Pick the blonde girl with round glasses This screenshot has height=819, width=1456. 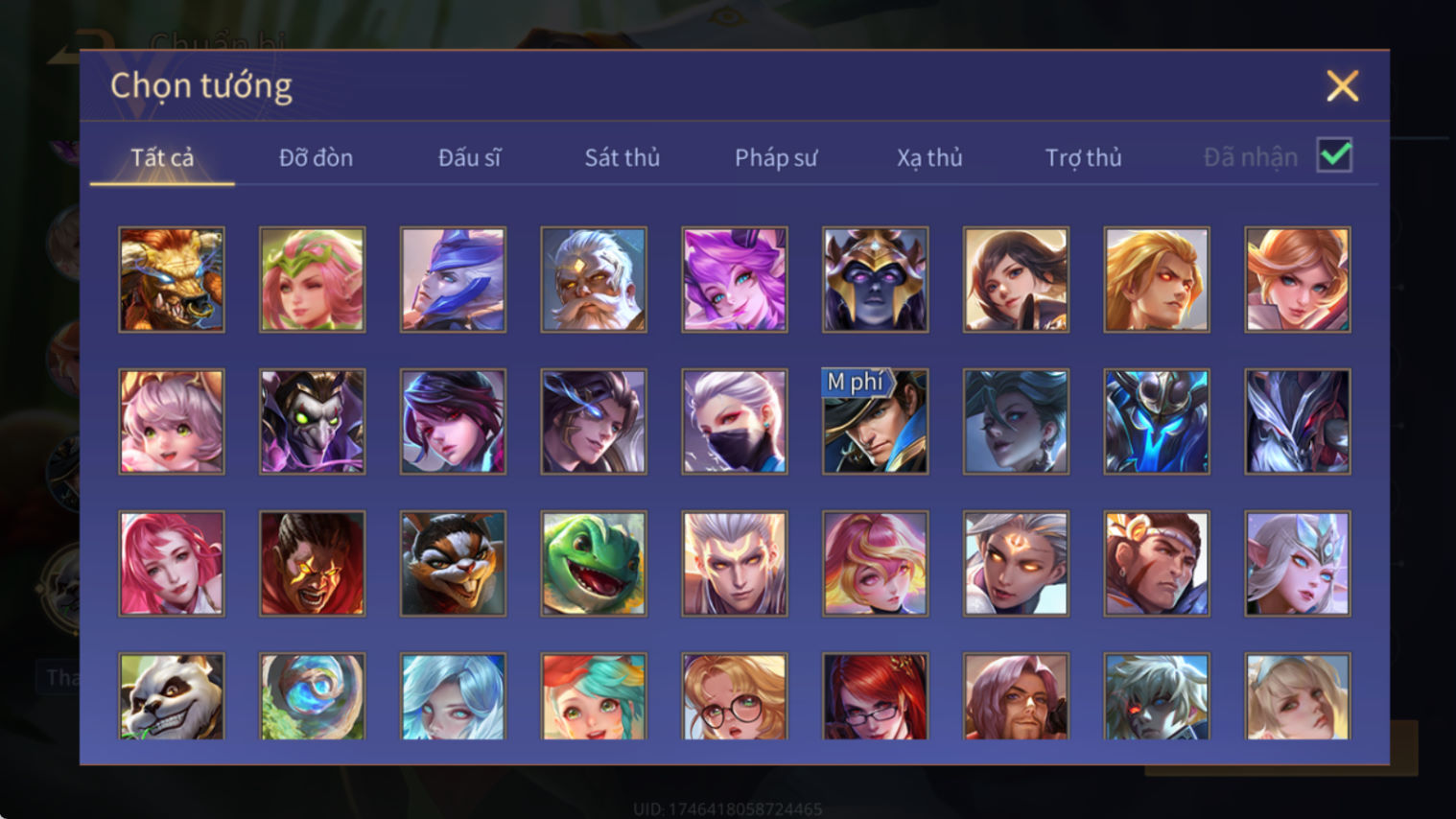(735, 696)
